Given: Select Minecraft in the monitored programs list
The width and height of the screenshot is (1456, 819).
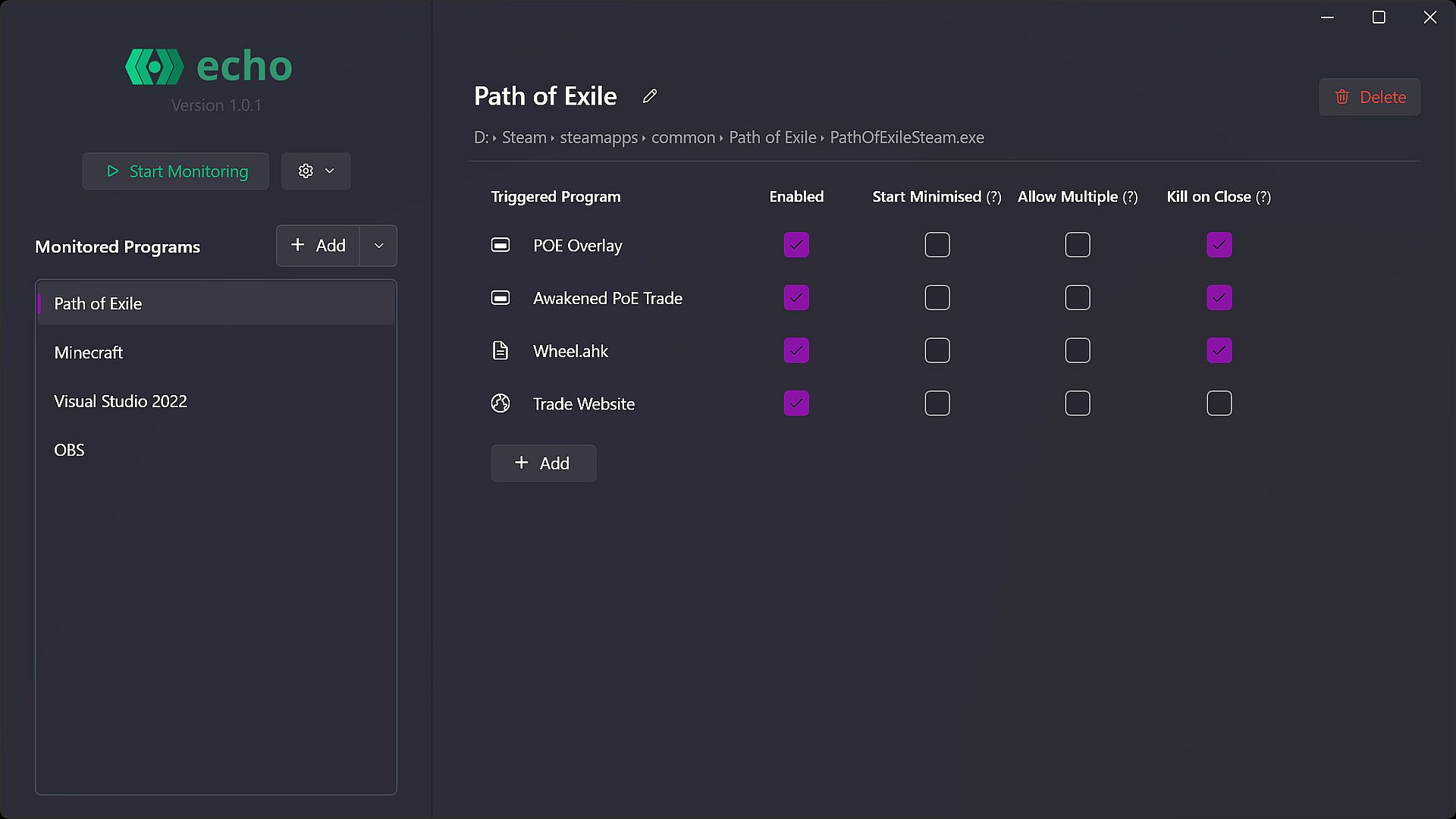Looking at the screenshot, I should 89,353.
